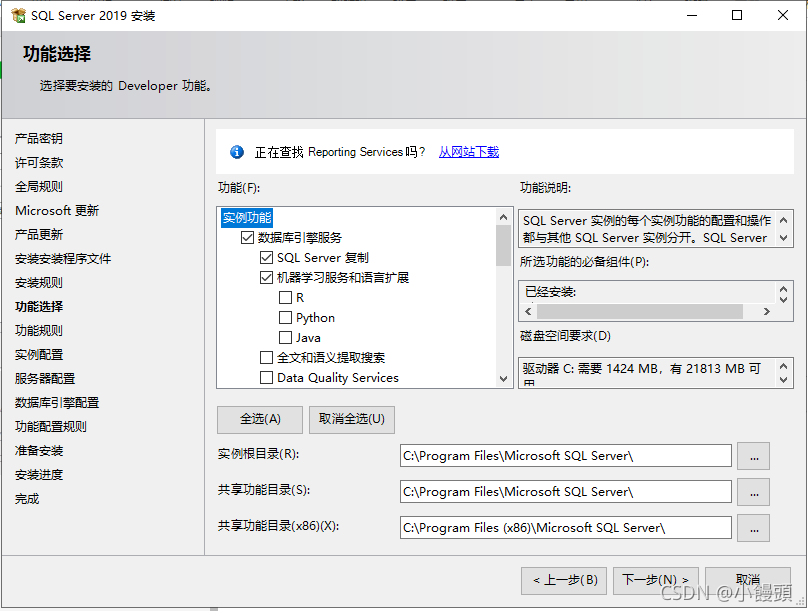
Task: Enable the Python feature checkbox
Action: [284, 317]
